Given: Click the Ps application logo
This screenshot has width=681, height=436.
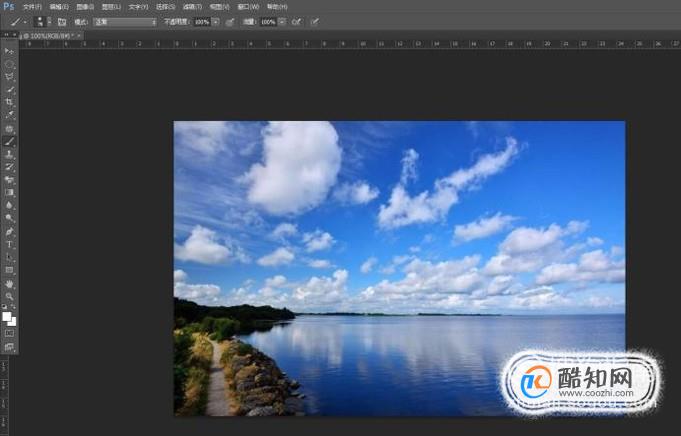Looking at the screenshot, I should (8, 7).
